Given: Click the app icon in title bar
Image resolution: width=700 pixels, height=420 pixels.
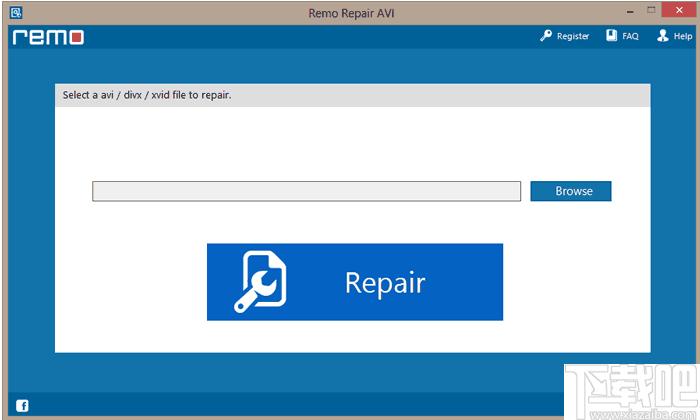Looking at the screenshot, I should click(16, 12).
